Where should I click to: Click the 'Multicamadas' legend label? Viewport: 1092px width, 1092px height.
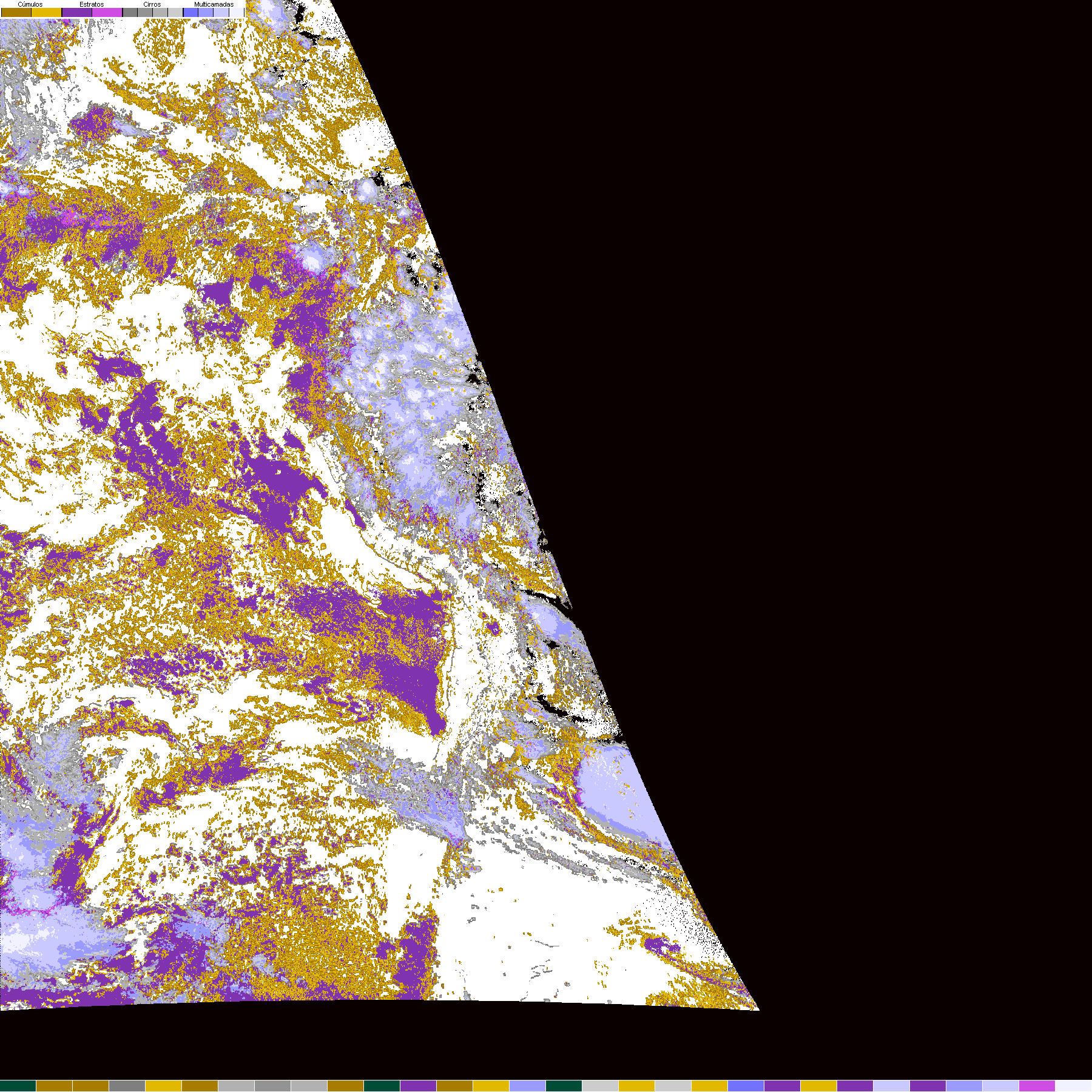pos(214,4)
